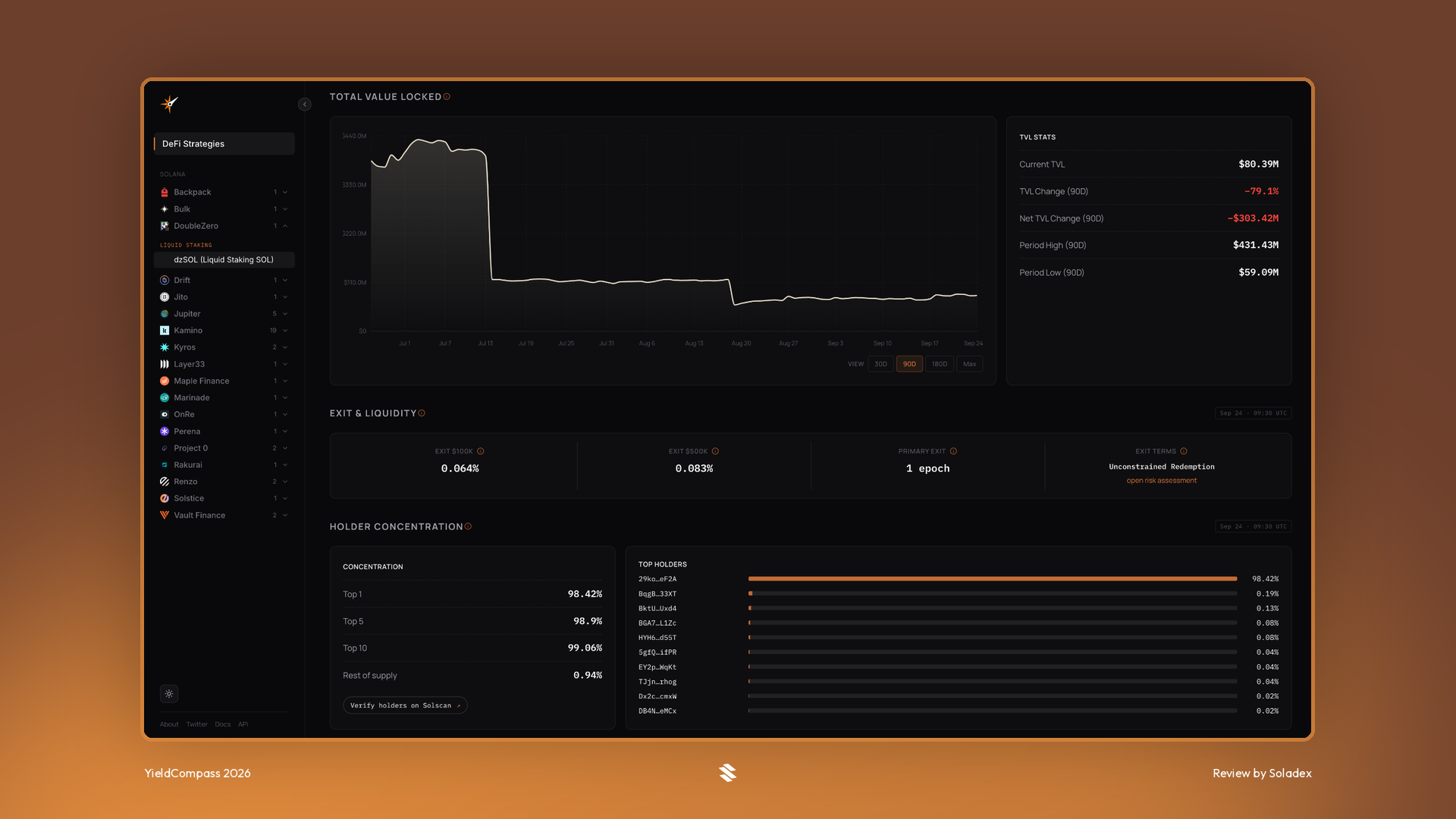
Task: Expand the Bulk strategies chevron
Action: coord(285,209)
